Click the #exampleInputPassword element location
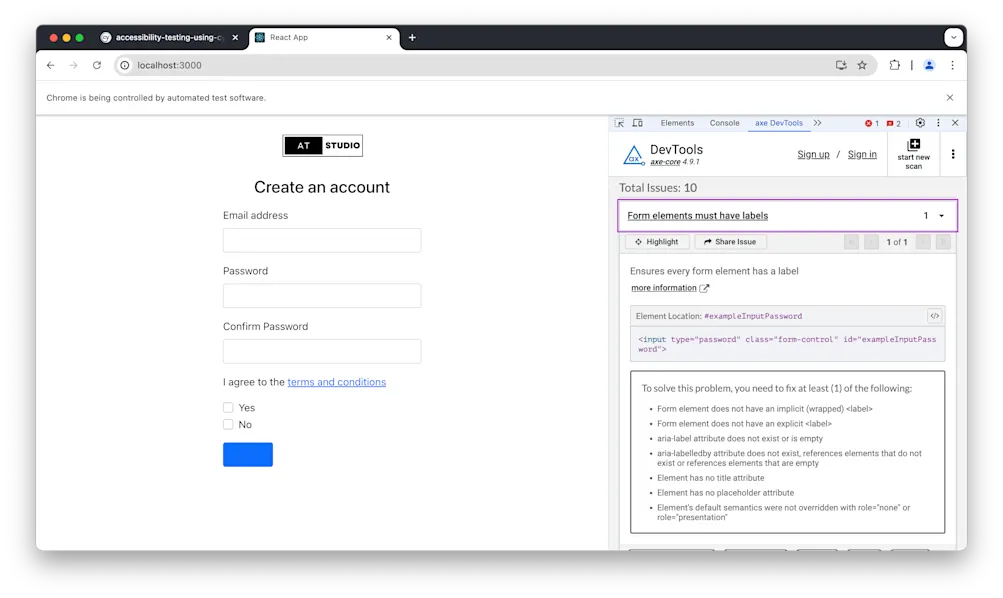 753,316
